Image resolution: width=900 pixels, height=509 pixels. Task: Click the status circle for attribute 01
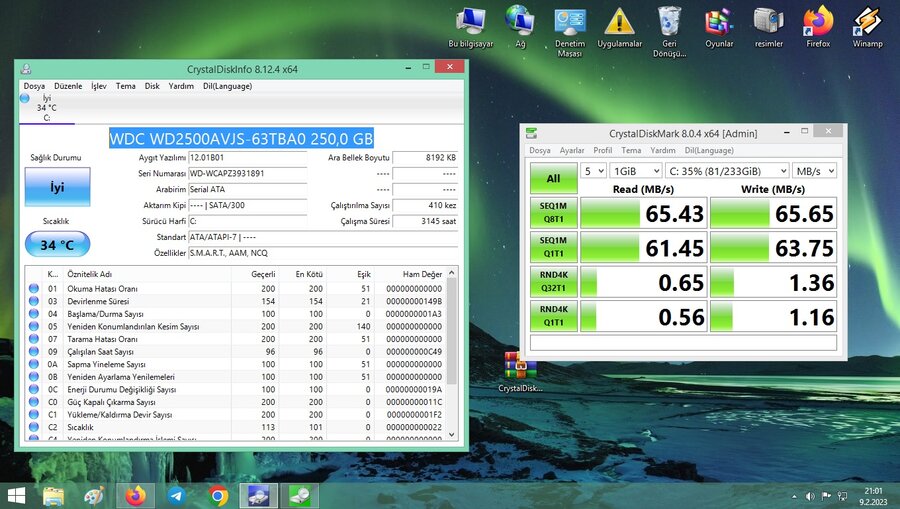34,289
